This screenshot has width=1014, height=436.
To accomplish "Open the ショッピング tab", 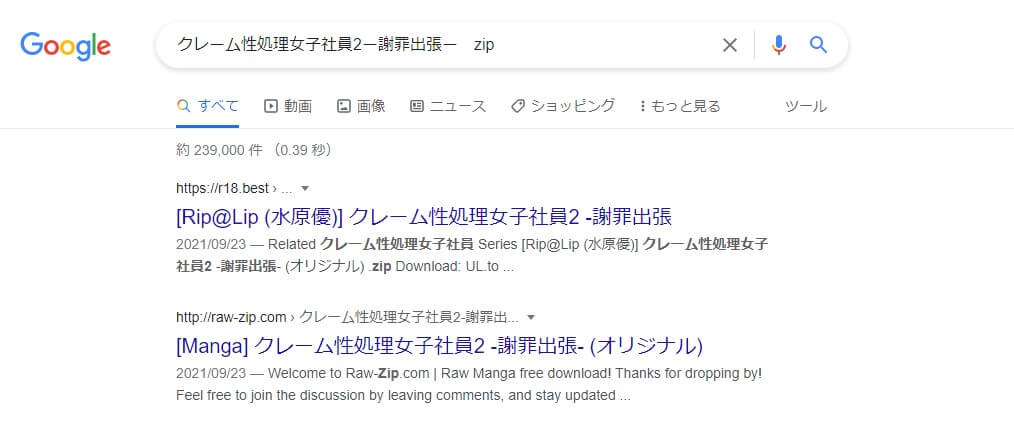I will tap(563, 106).
